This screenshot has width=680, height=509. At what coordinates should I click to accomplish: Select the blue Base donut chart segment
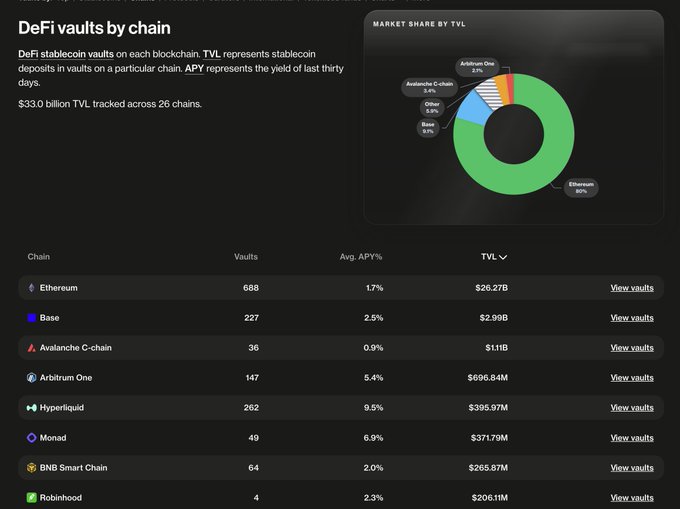click(x=474, y=108)
